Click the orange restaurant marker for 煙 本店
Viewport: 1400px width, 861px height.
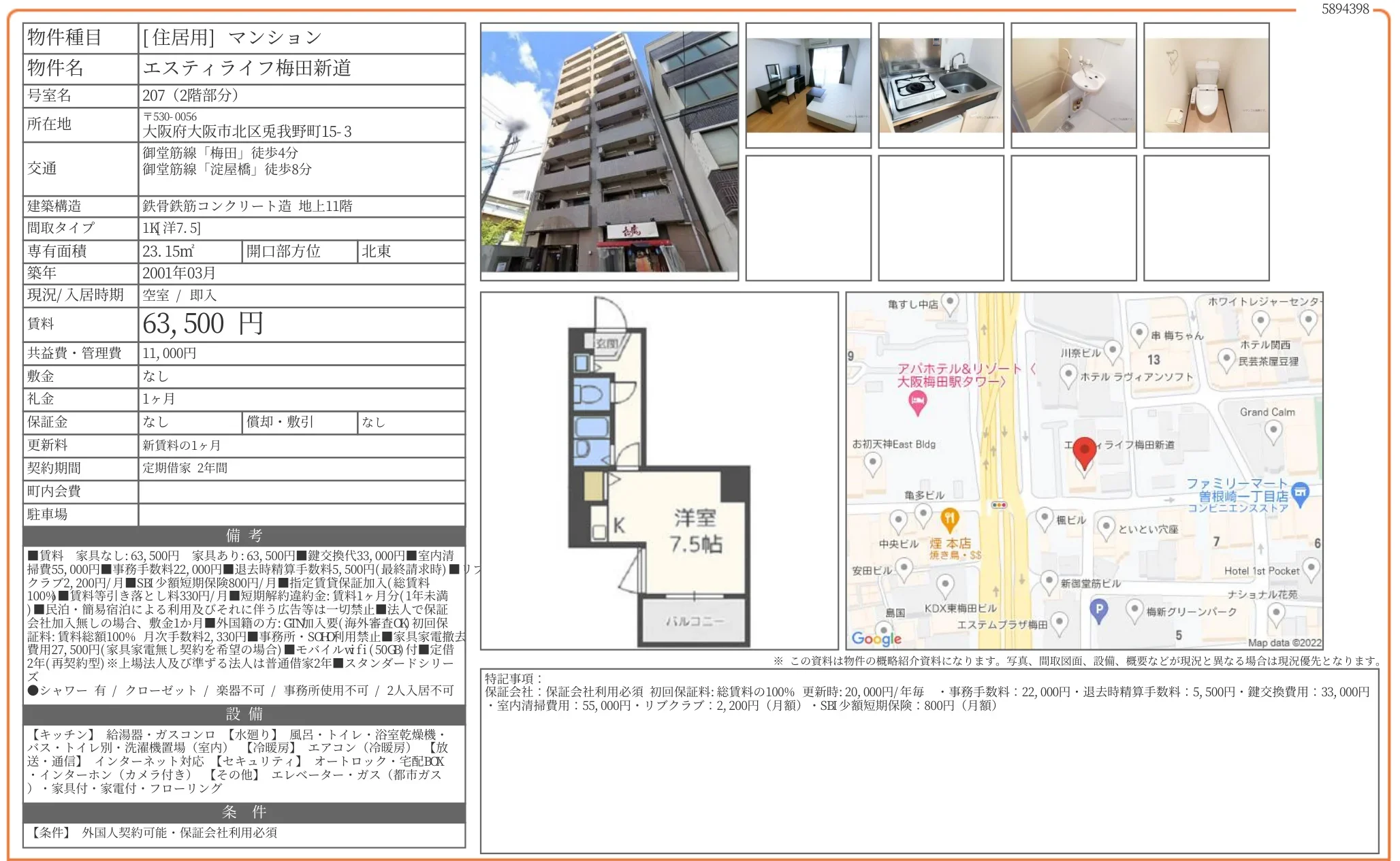950,521
